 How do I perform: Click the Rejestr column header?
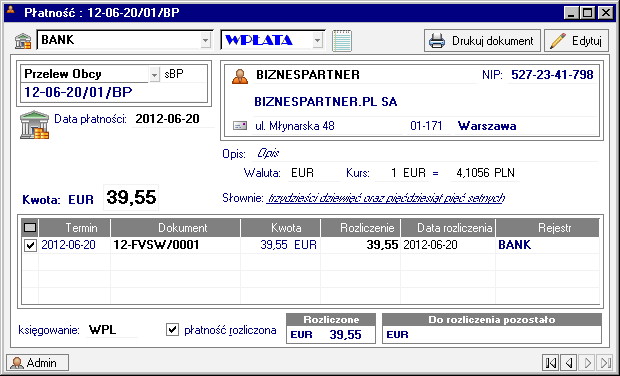548,228
